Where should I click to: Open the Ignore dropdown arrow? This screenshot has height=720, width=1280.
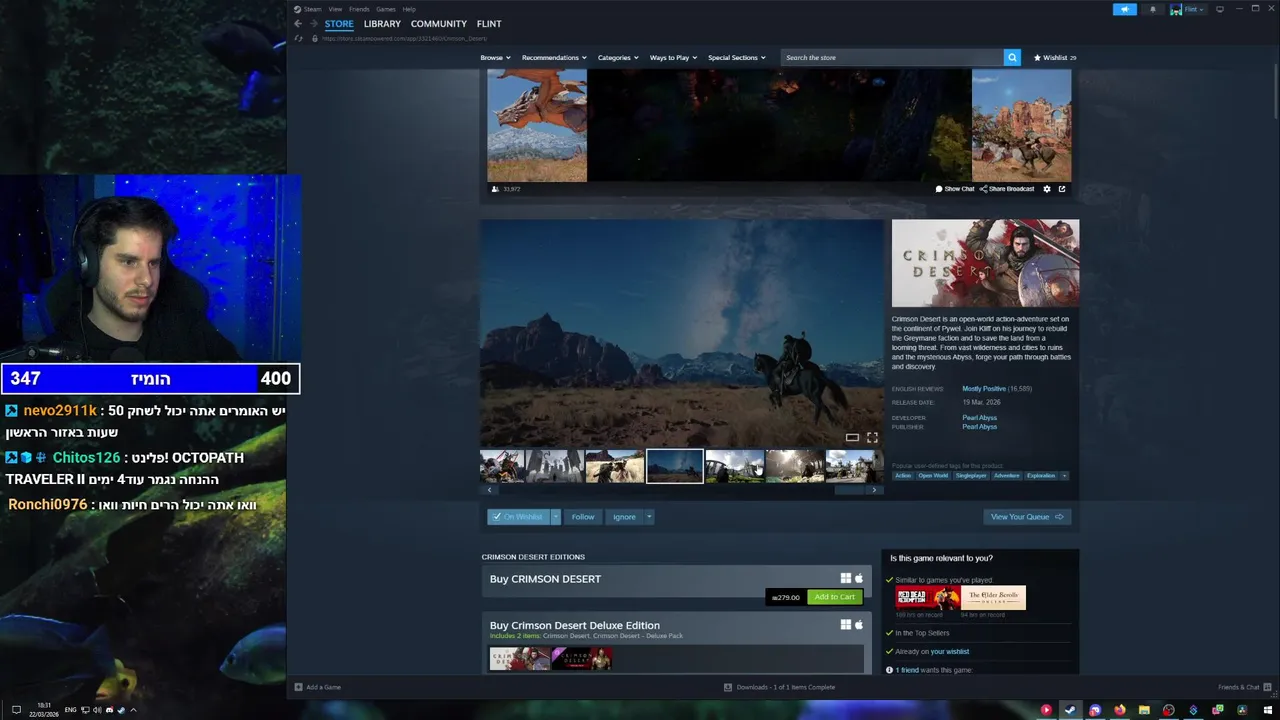649,517
